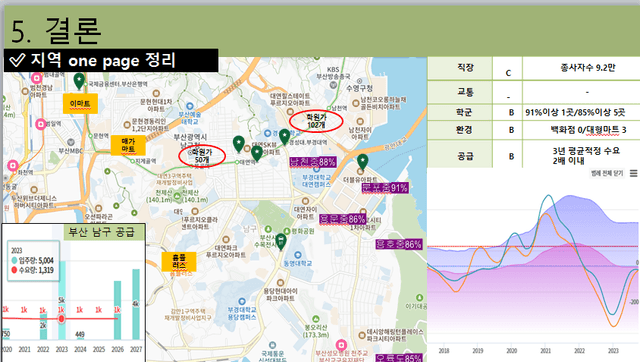Click the 천제산 green mountain icon
Screen dimensions: 640x362
(x=177, y=196)
